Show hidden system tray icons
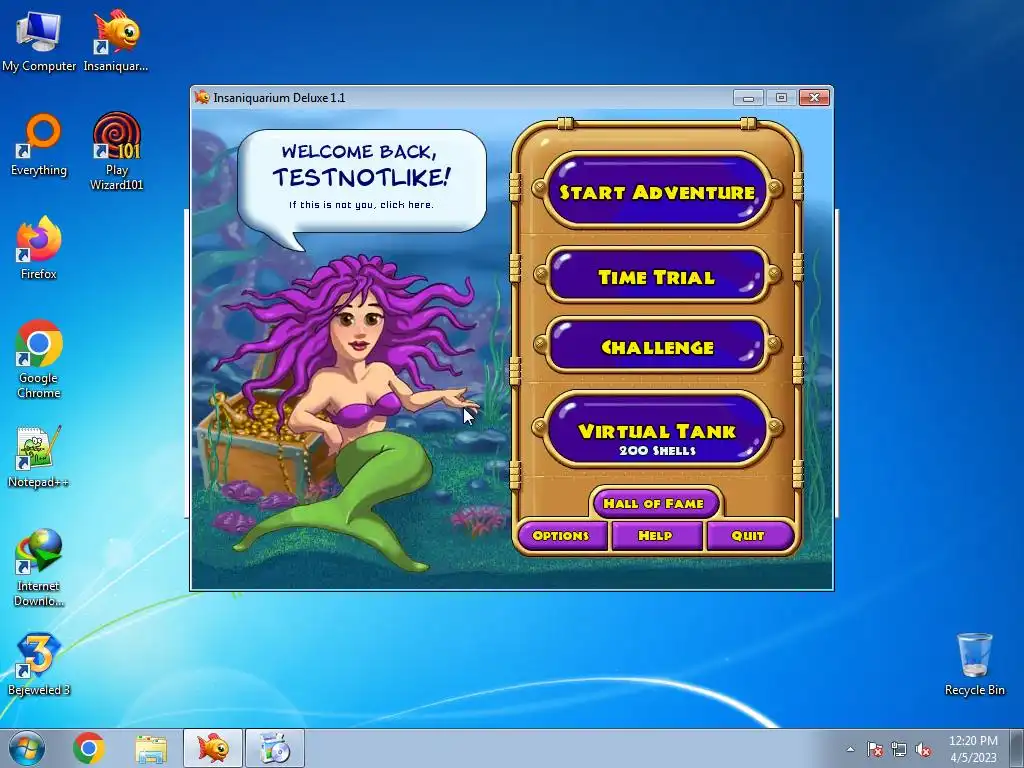 pos(850,749)
